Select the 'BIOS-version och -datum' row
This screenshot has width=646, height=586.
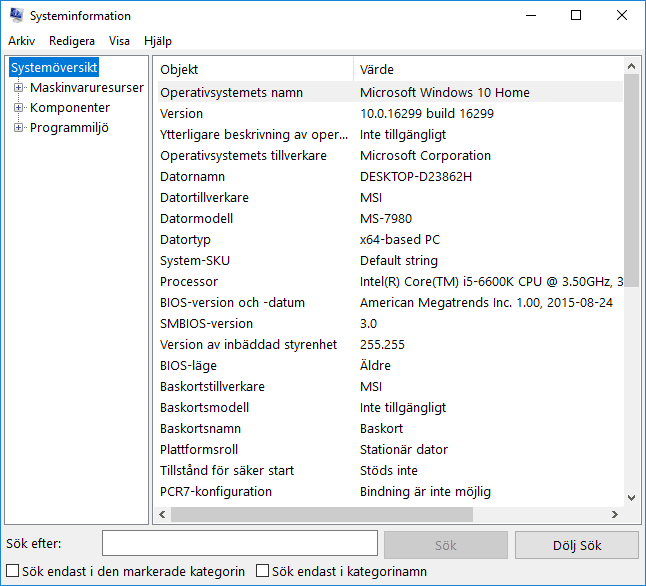(390, 302)
